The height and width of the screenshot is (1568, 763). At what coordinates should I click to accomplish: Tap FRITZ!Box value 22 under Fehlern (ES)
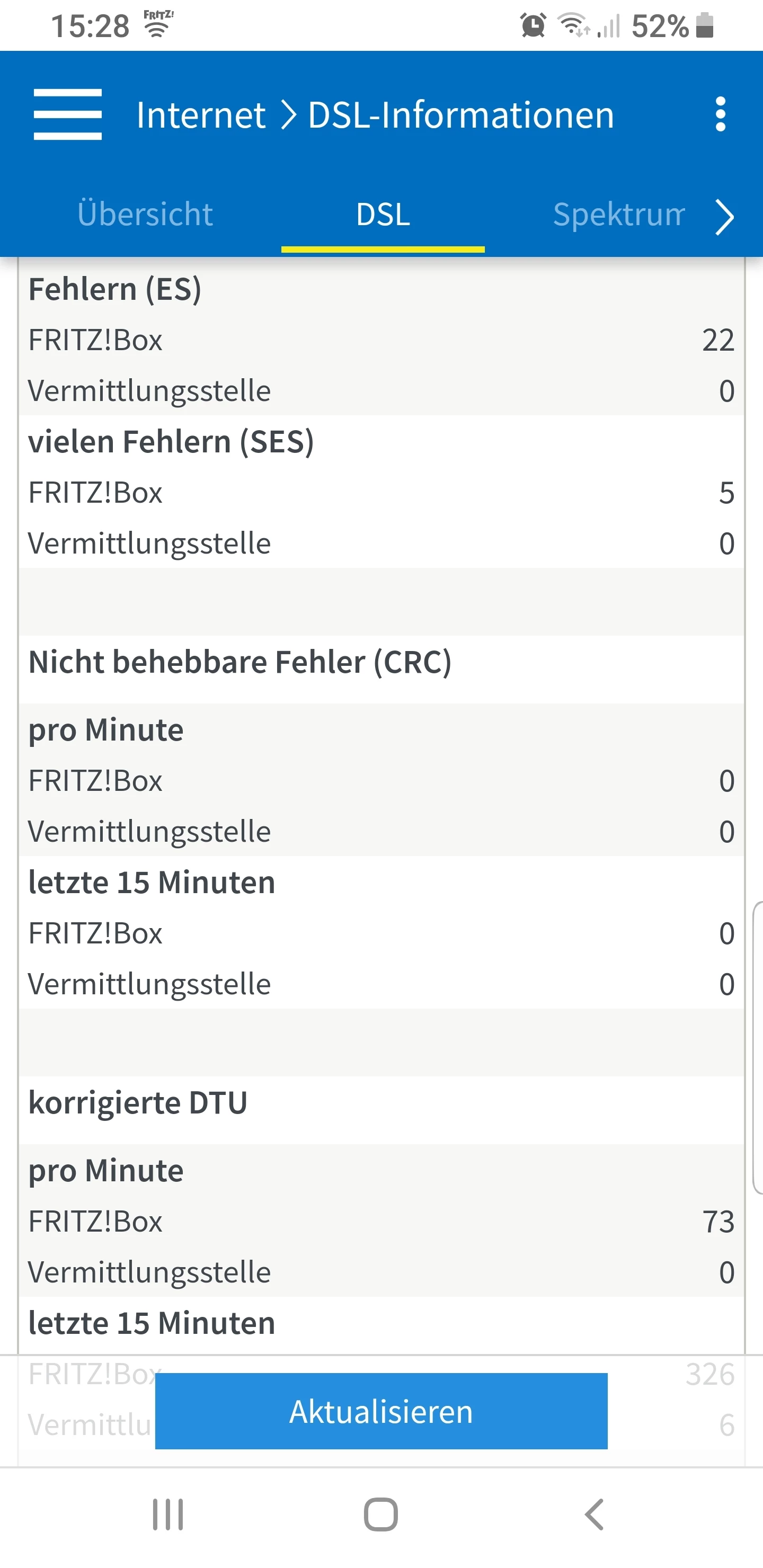click(x=718, y=340)
